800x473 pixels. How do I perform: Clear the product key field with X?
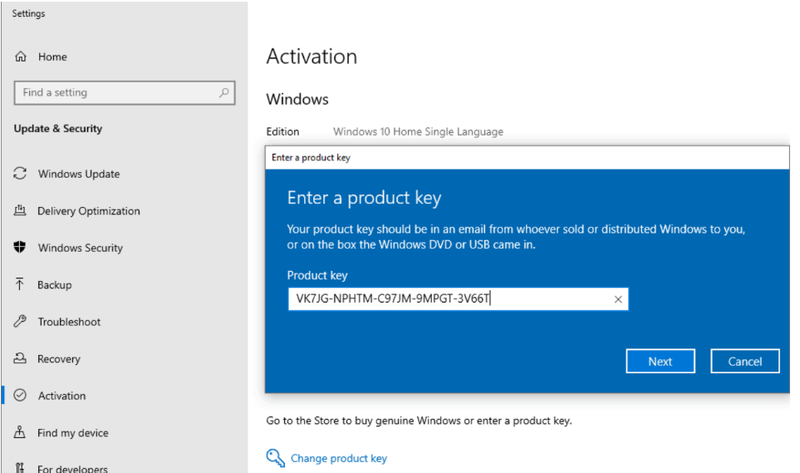pyautogui.click(x=618, y=300)
